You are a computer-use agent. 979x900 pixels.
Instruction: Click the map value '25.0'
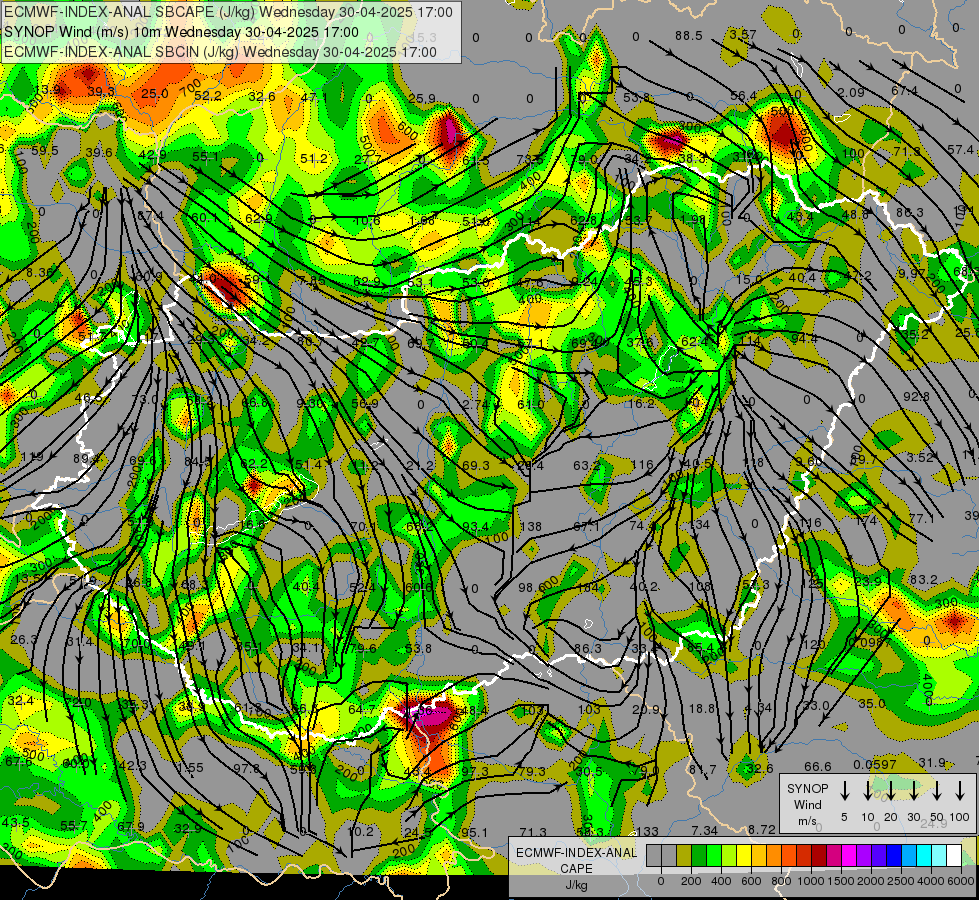(x=154, y=94)
